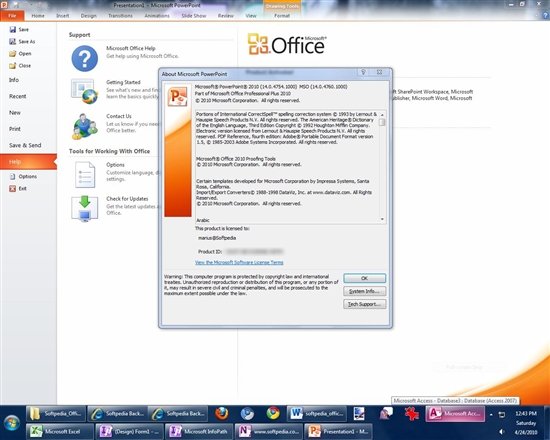Click the Open folder icon
This screenshot has height=440, width=550.
(x=13, y=53)
